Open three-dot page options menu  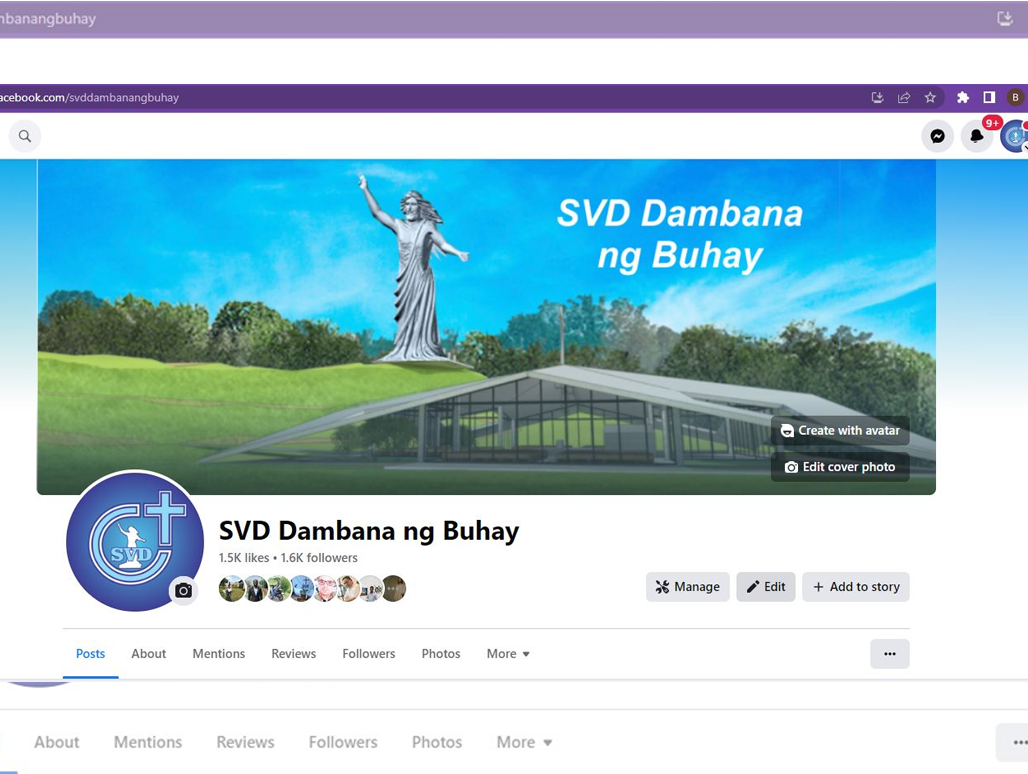(889, 654)
